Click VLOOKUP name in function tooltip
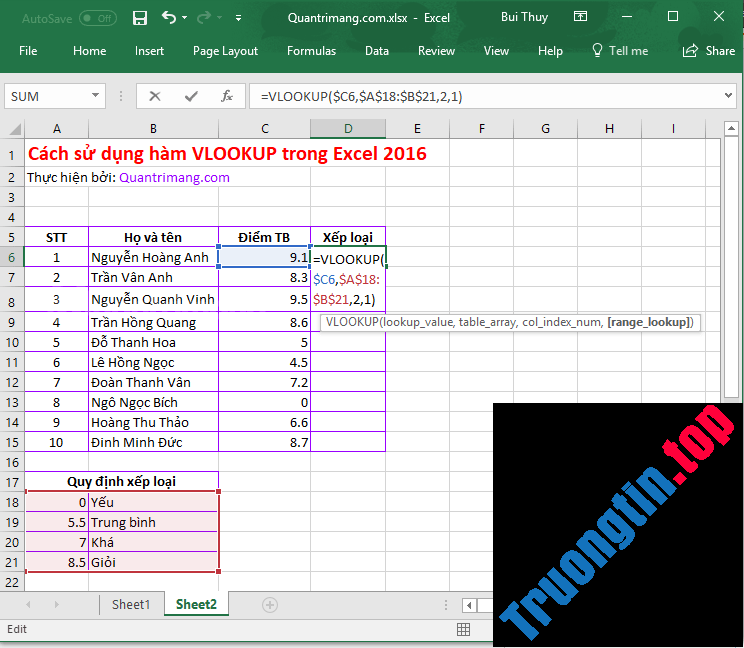Viewport: 744px width, 648px height. click(x=352, y=323)
